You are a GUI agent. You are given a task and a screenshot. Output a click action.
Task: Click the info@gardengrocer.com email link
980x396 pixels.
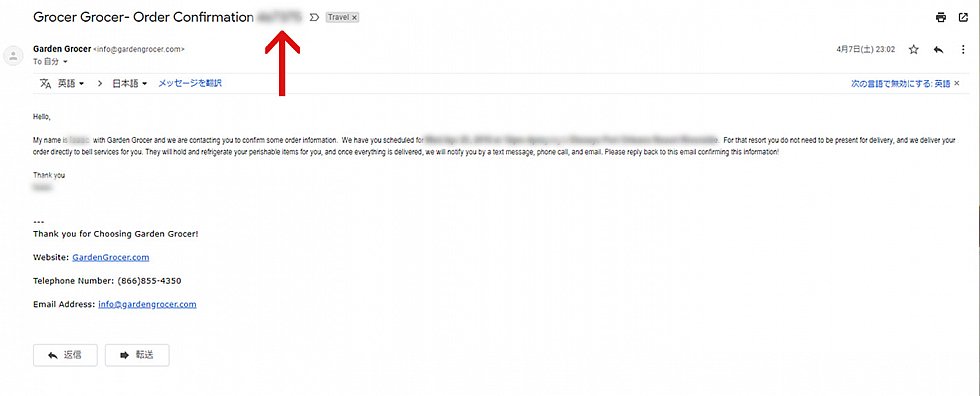point(148,305)
